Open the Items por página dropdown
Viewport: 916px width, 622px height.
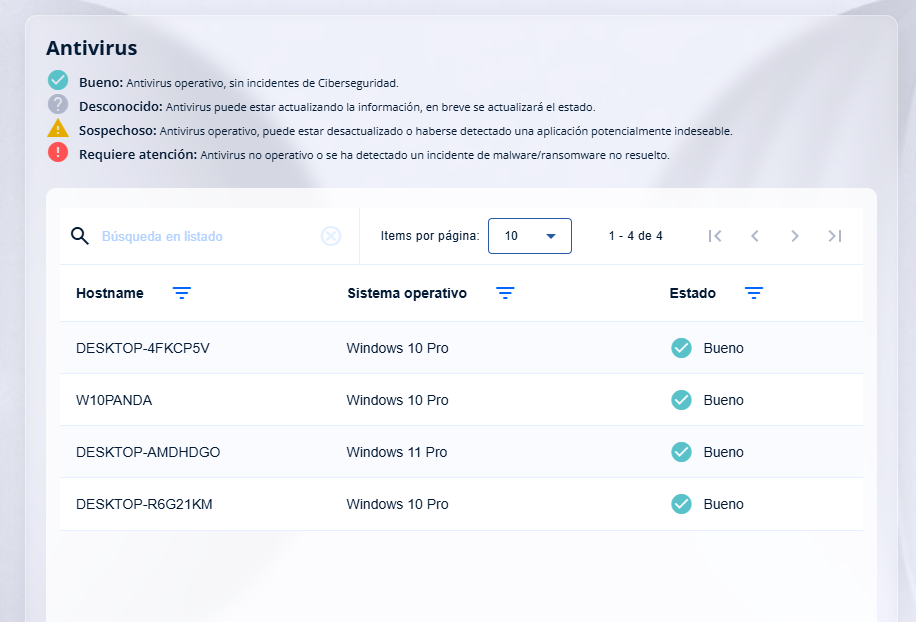530,236
